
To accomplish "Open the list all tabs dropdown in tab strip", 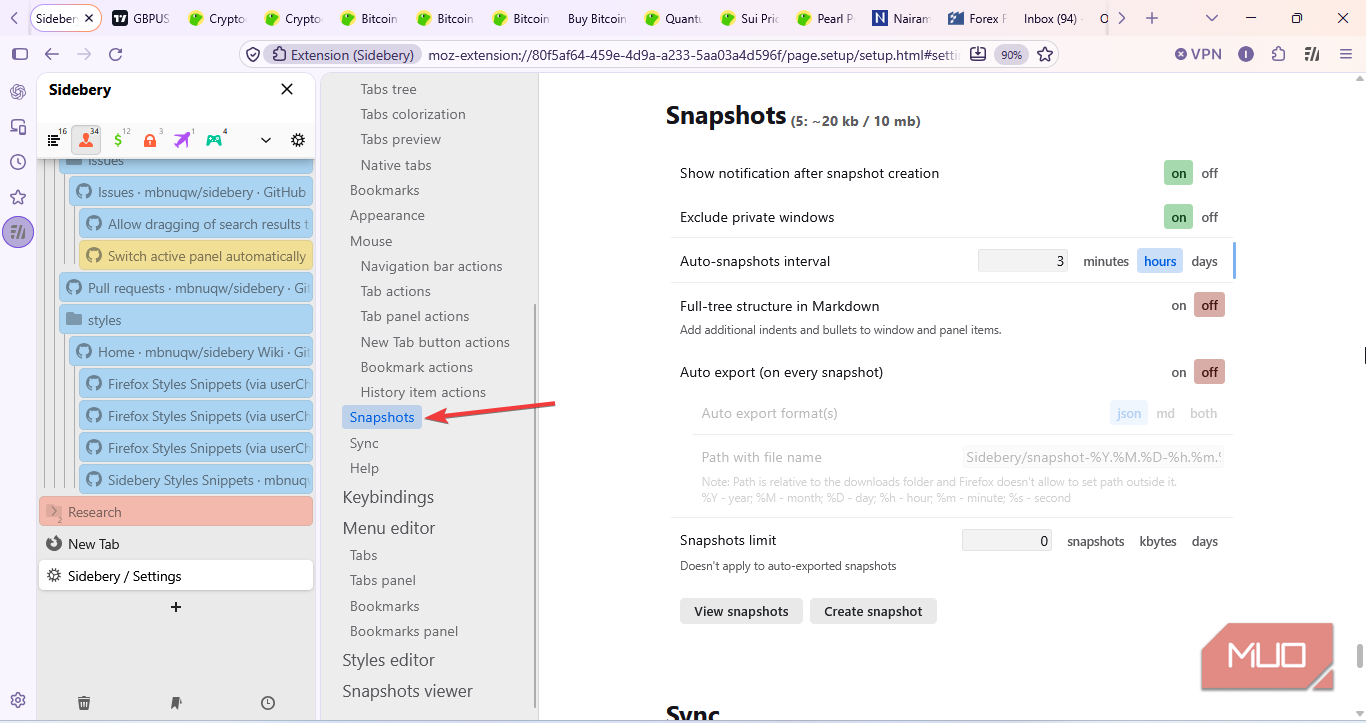I will click(1212, 18).
